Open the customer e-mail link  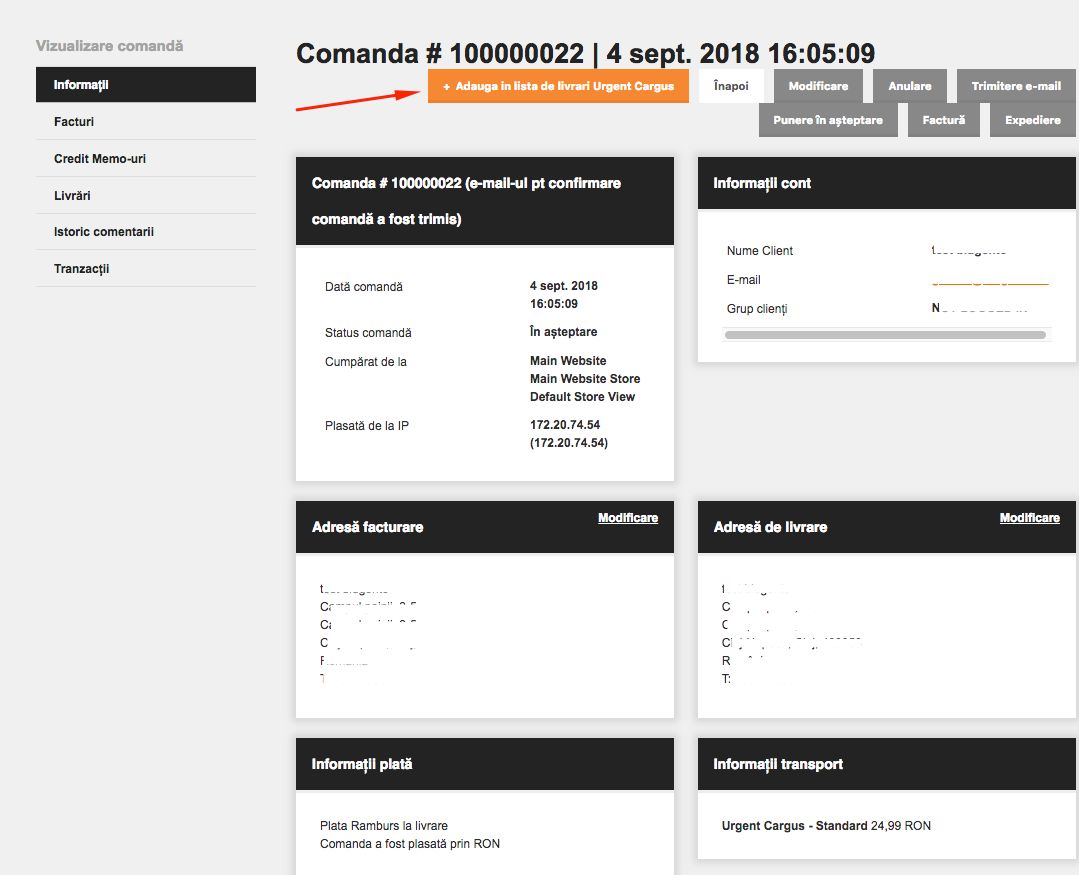coord(990,281)
